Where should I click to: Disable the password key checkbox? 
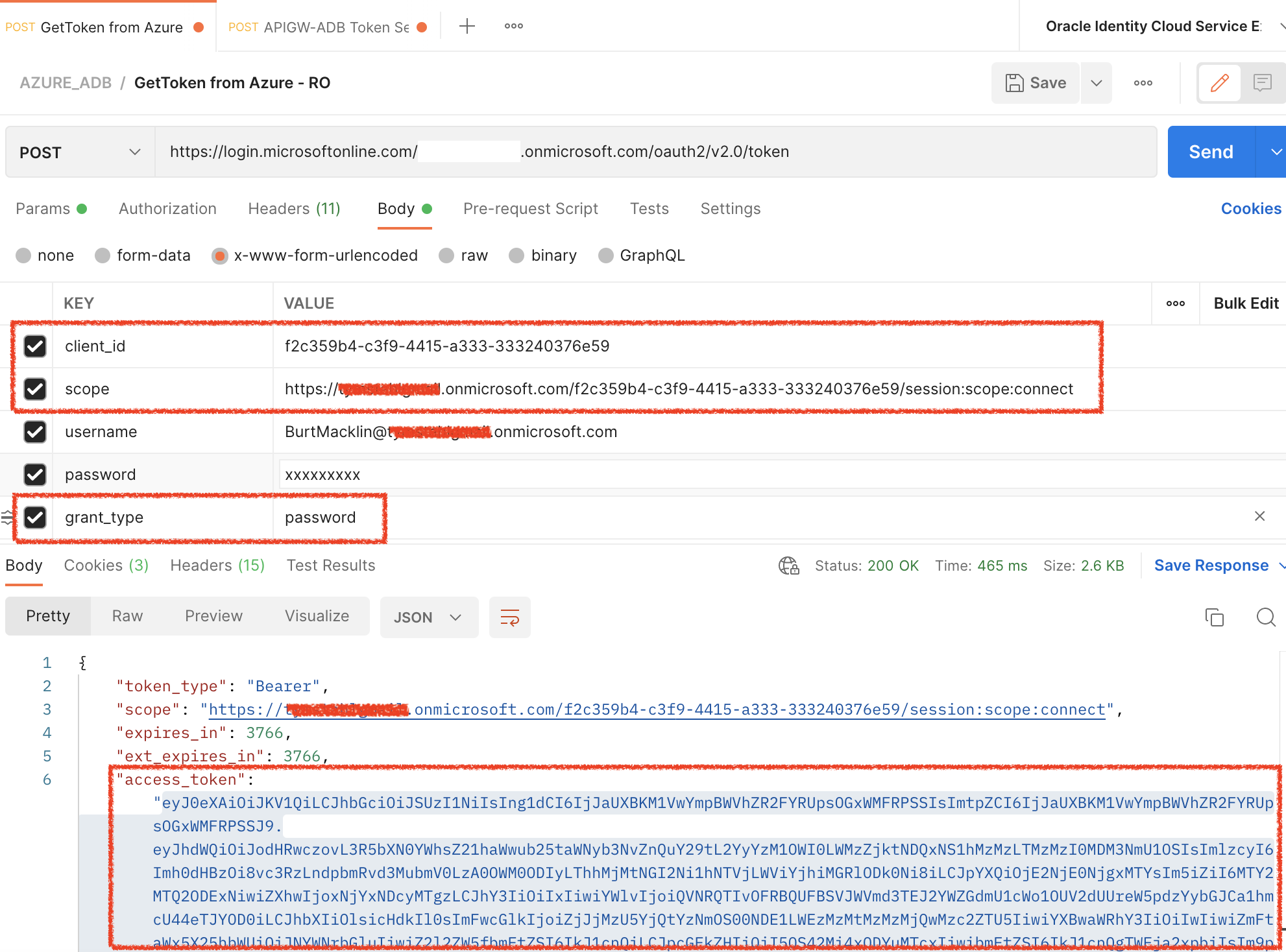34,474
